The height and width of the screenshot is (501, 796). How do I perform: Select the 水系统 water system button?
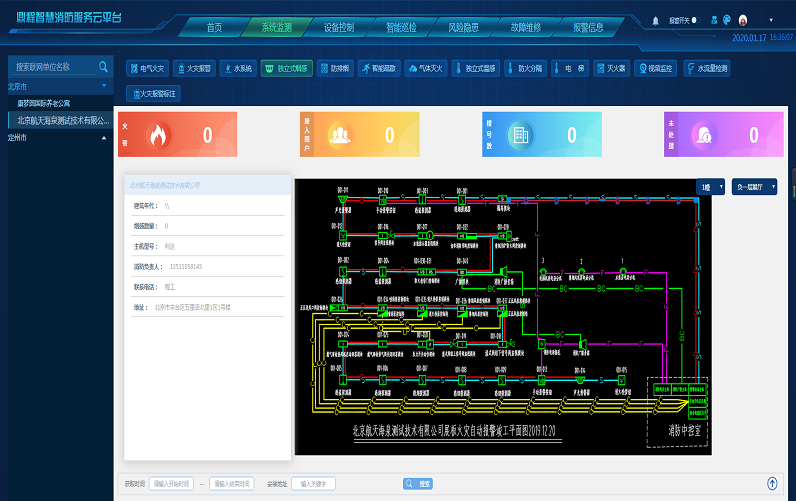click(x=238, y=68)
